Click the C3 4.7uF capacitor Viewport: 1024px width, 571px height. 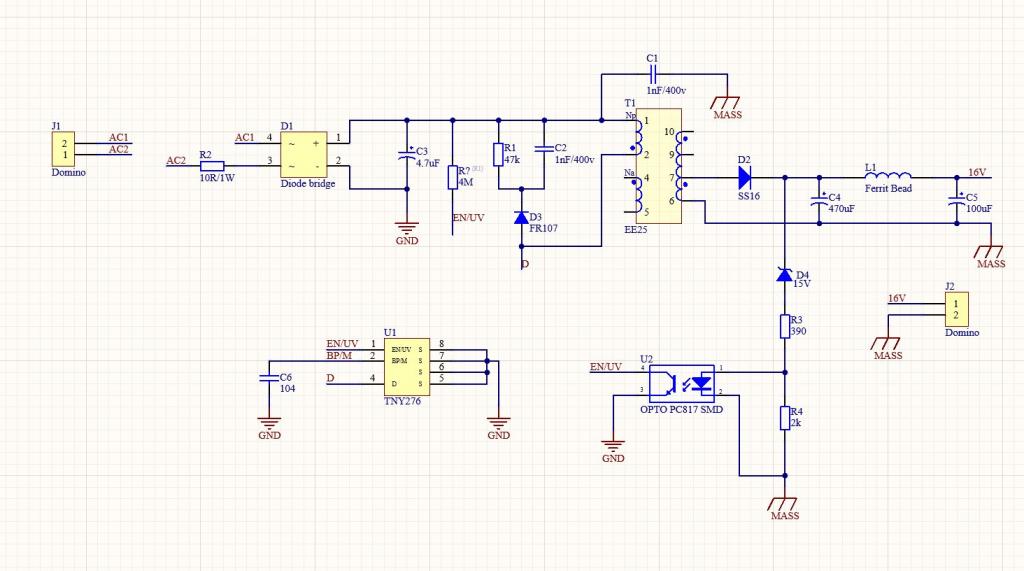(x=407, y=155)
